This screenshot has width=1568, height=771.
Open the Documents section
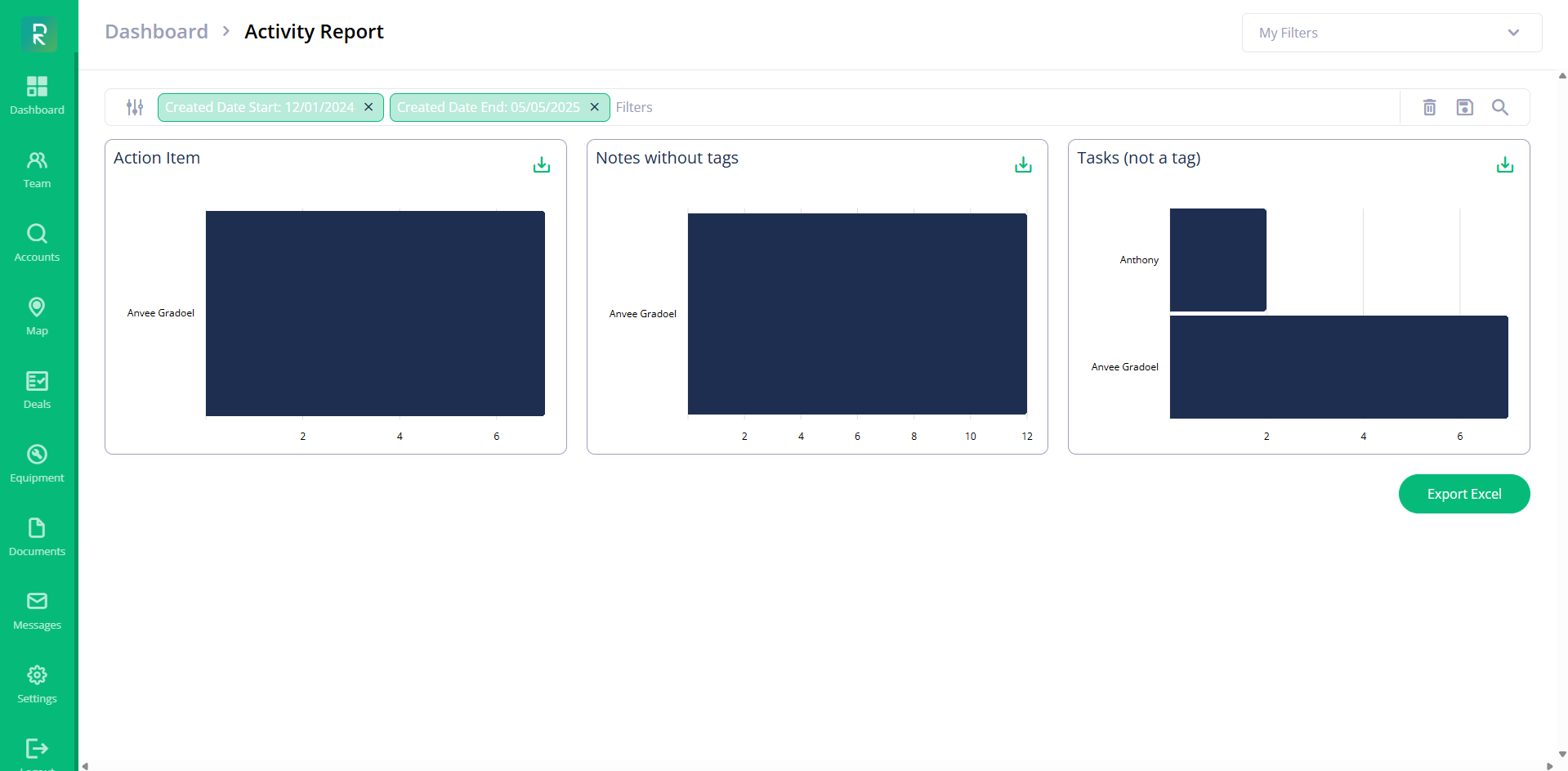coord(37,537)
